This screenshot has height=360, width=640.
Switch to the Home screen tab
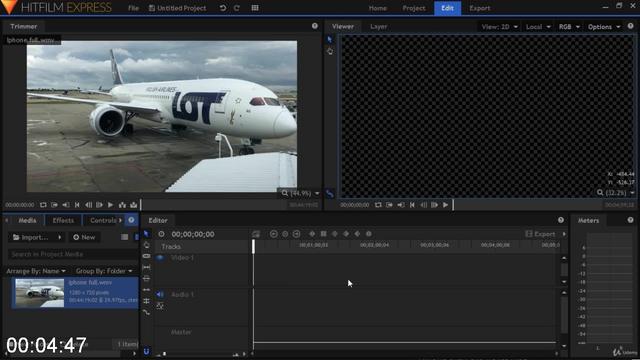pyautogui.click(x=378, y=8)
